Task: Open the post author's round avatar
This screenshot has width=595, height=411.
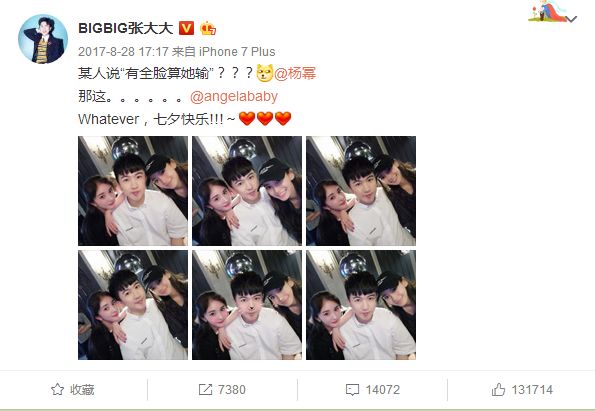Action: [43, 39]
